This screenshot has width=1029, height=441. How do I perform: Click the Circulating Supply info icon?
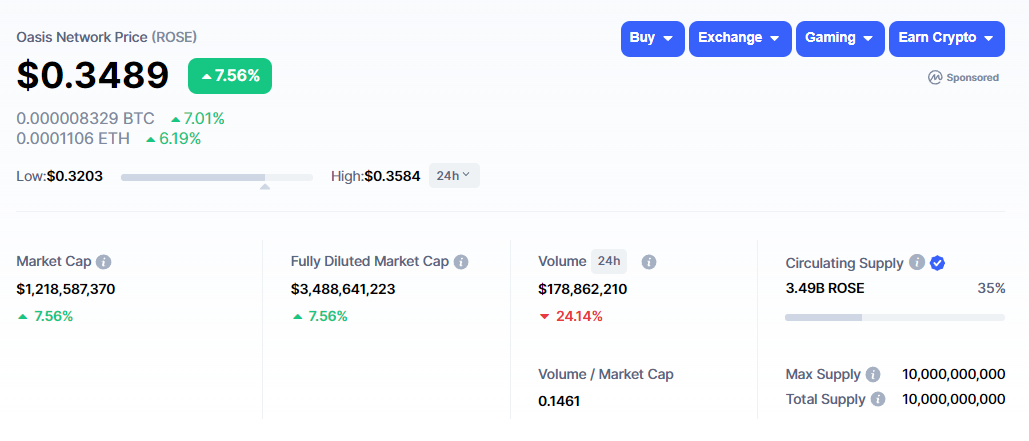point(917,263)
